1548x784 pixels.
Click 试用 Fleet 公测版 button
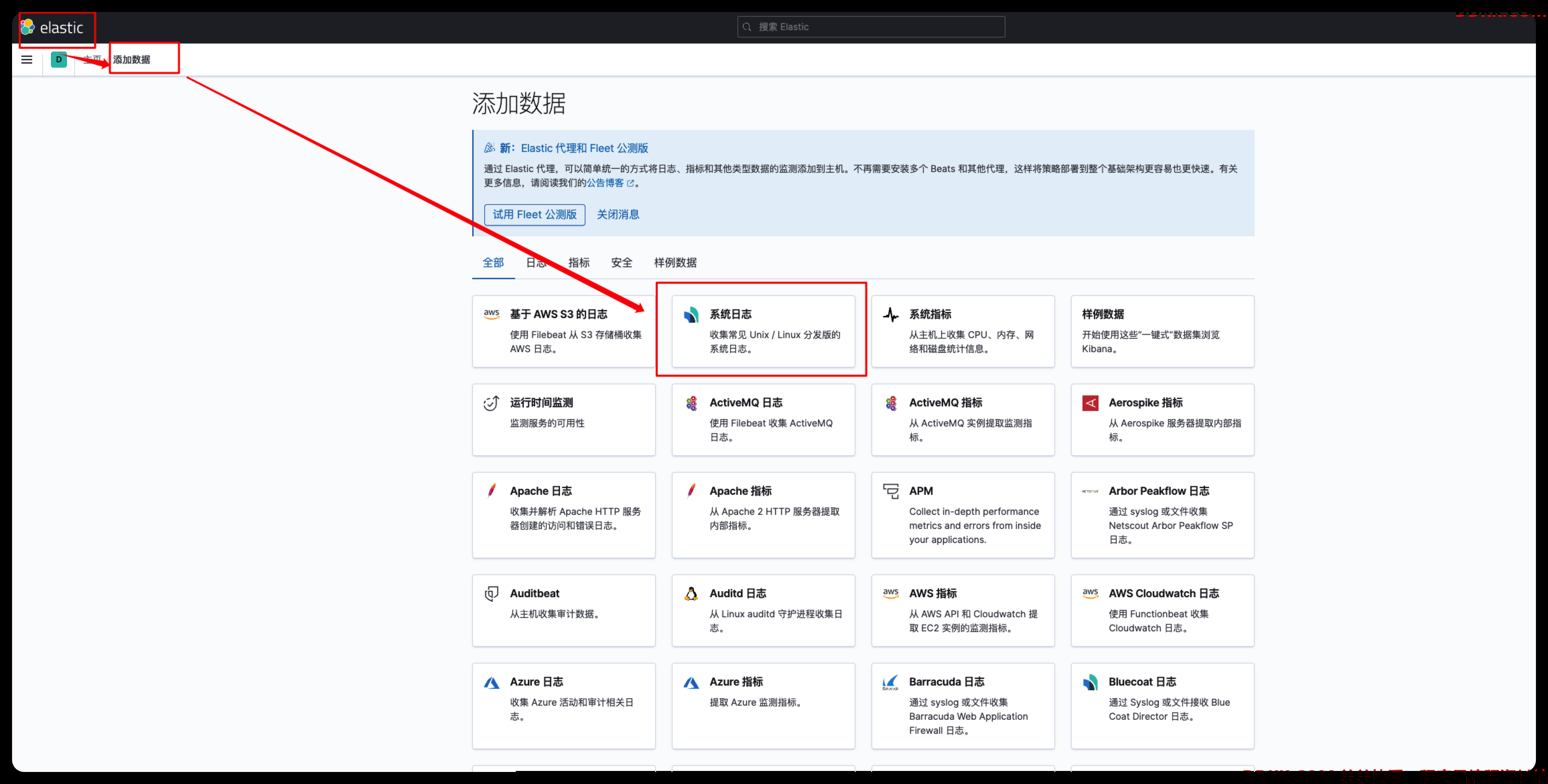(535, 215)
